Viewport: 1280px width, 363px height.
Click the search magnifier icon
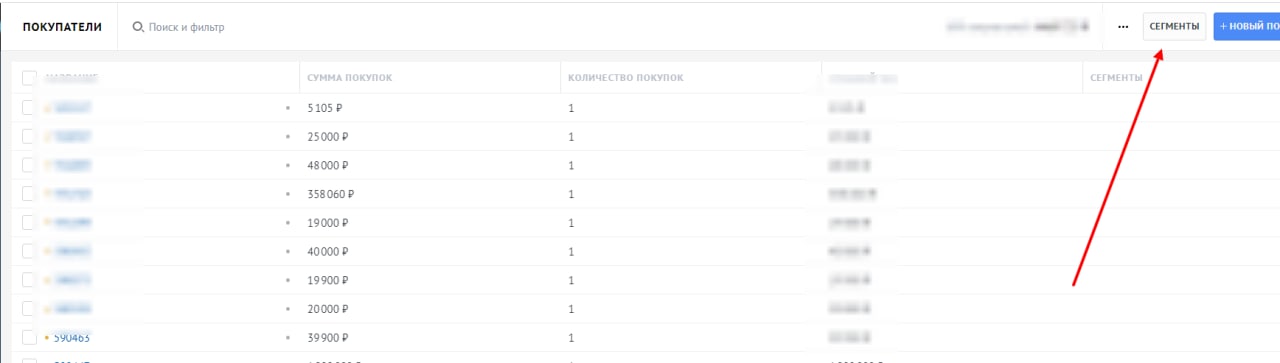[x=139, y=27]
